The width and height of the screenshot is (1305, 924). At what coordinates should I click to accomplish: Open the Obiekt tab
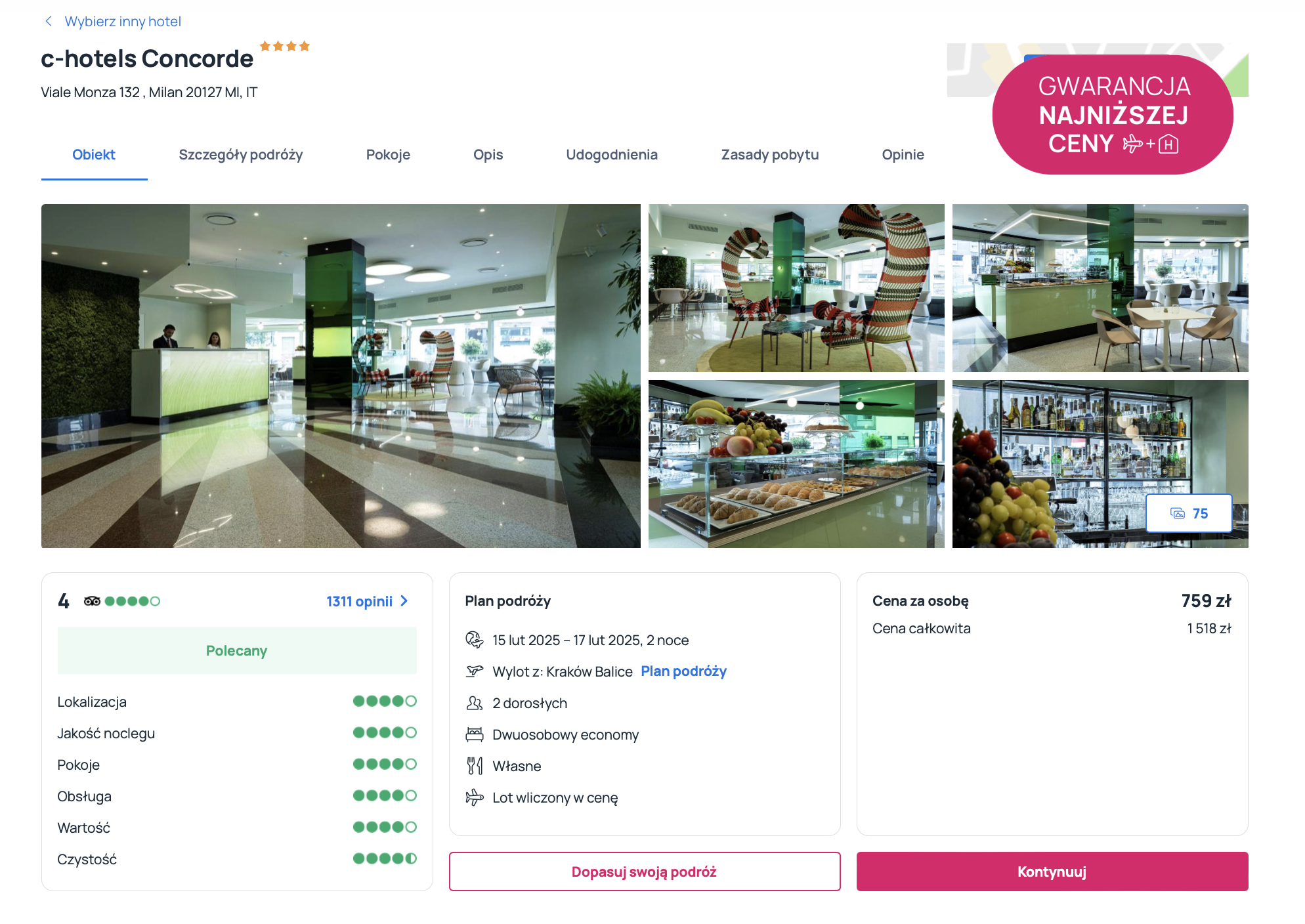(94, 155)
